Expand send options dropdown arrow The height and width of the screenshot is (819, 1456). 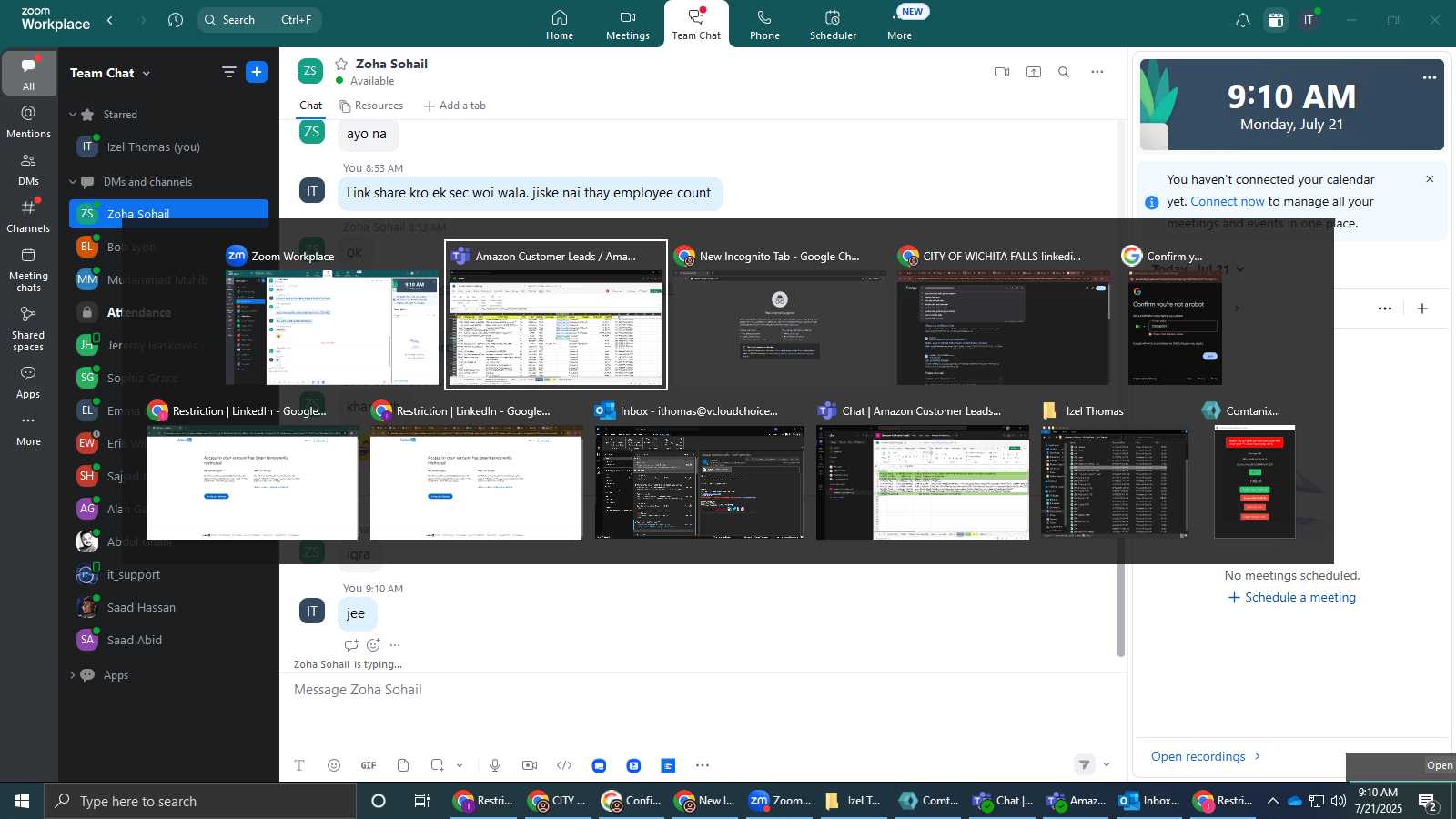(1107, 765)
